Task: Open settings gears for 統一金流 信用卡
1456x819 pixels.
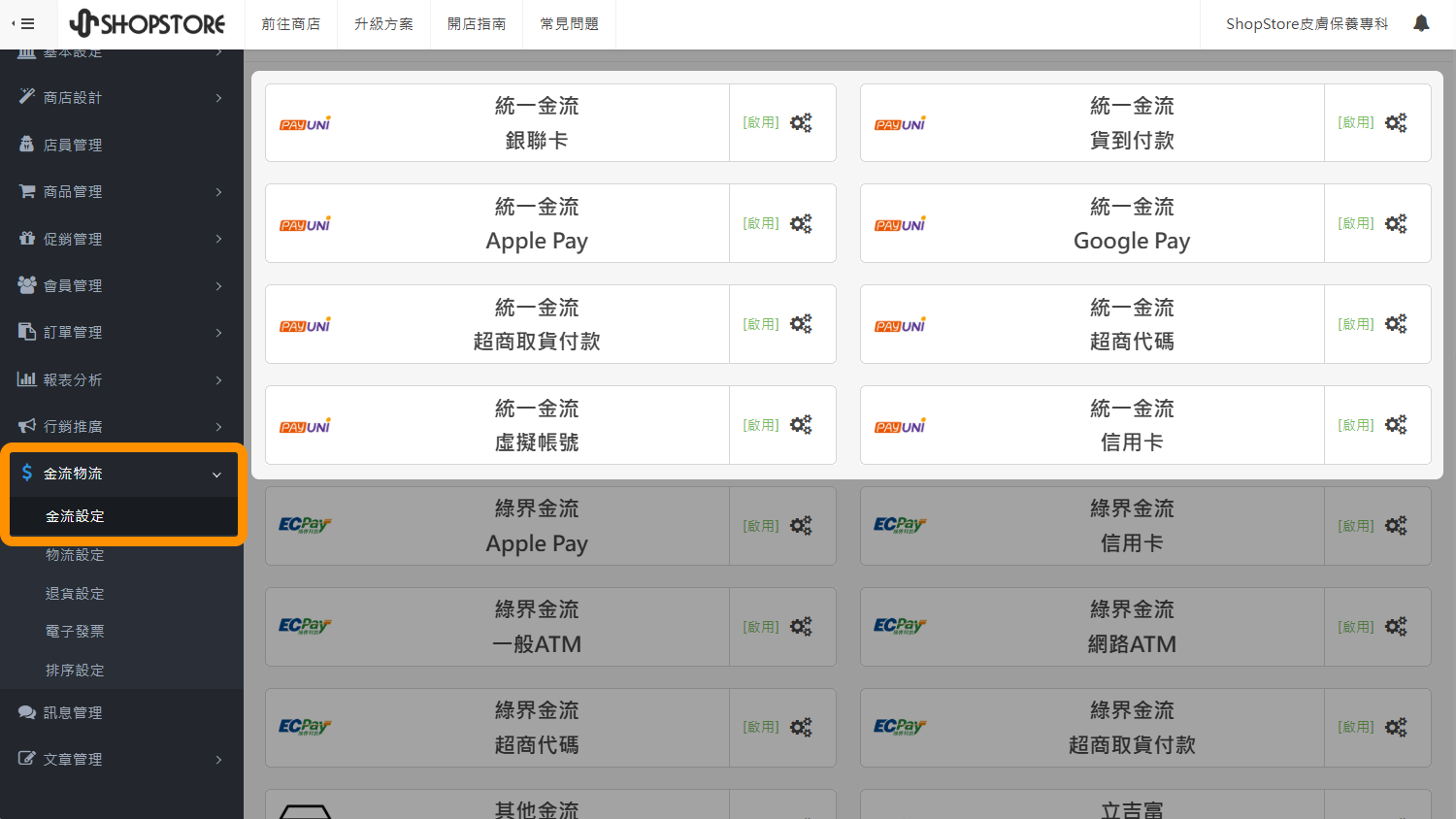Action: click(x=1396, y=425)
